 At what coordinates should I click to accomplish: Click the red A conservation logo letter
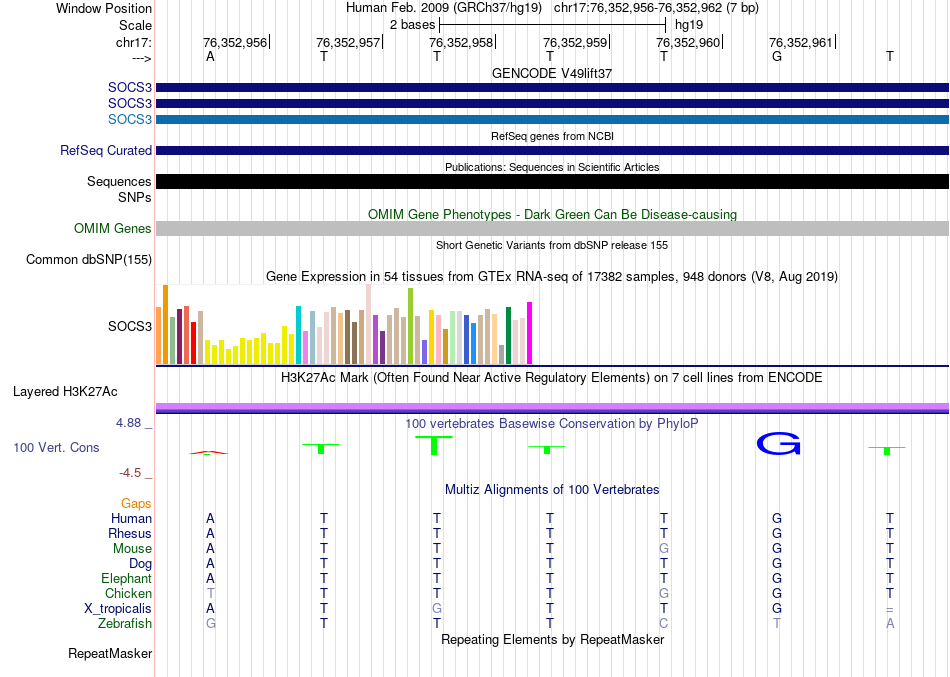pyautogui.click(x=208, y=452)
